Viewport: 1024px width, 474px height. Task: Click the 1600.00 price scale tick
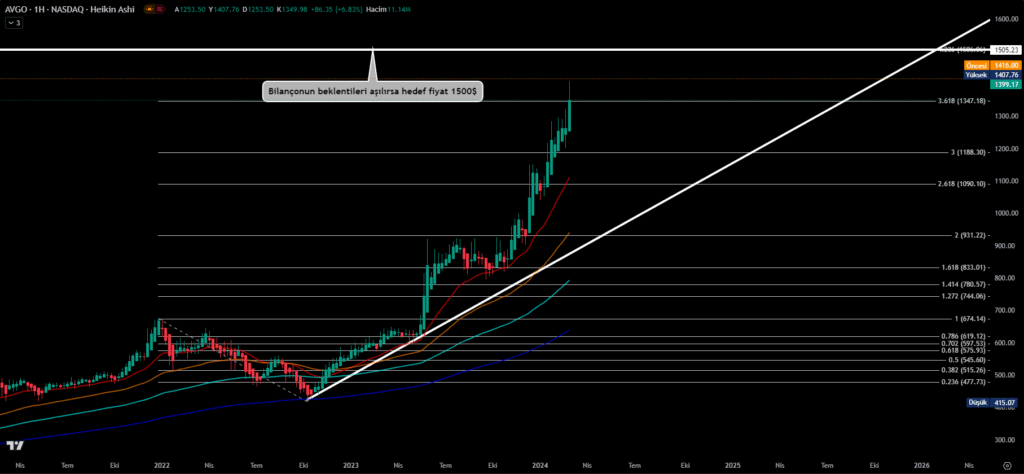(x=1005, y=19)
